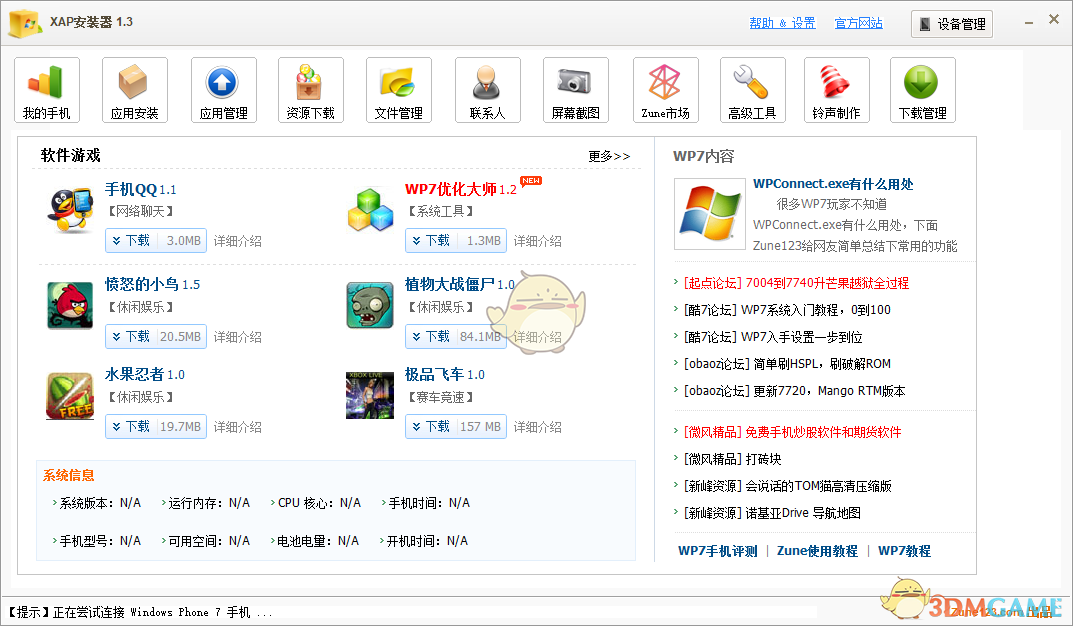Viewport: 1073px width, 626px height.
Task: View 详细介绍 for 愤怒的小鸟
Action: (237, 337)
